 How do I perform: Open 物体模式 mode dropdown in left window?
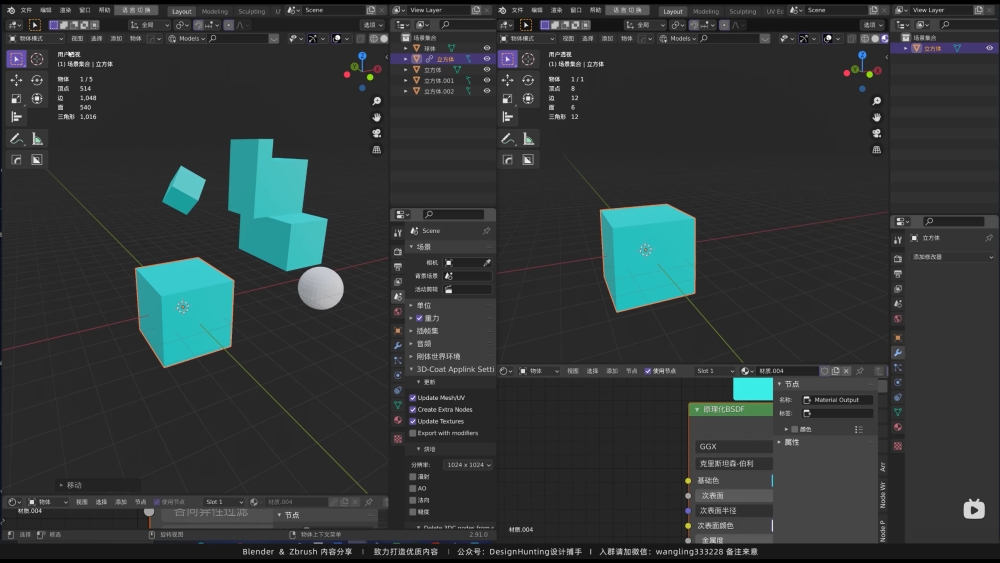point(36,38)
